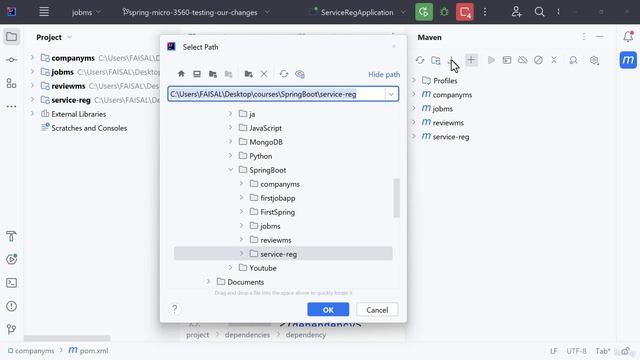Collapse the SpringBoot folder

pyautogui.click(x=231, y=170)
